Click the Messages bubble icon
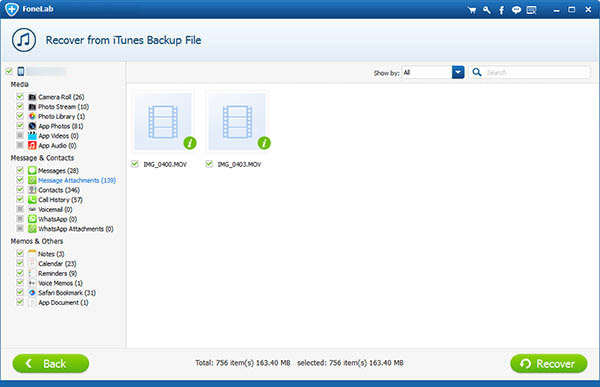Viewport: 600px width, 387px height. 32,170
